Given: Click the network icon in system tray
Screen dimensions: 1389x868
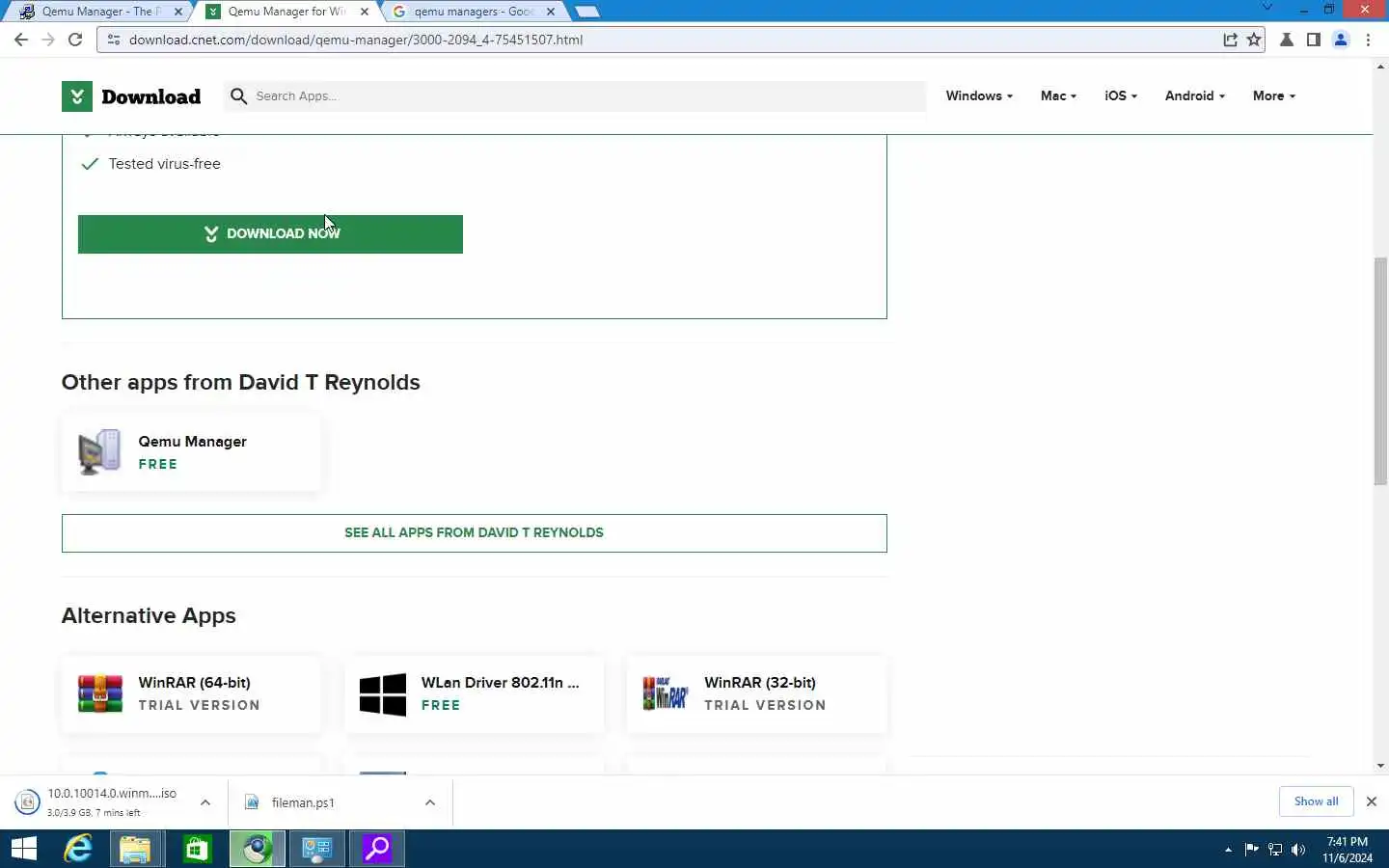Looking at the screenshot, I should click(x=1275, y=850).
